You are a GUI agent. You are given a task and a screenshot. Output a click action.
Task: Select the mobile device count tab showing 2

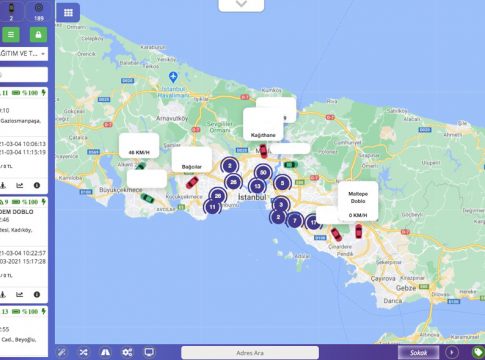[x=11, y=11]
